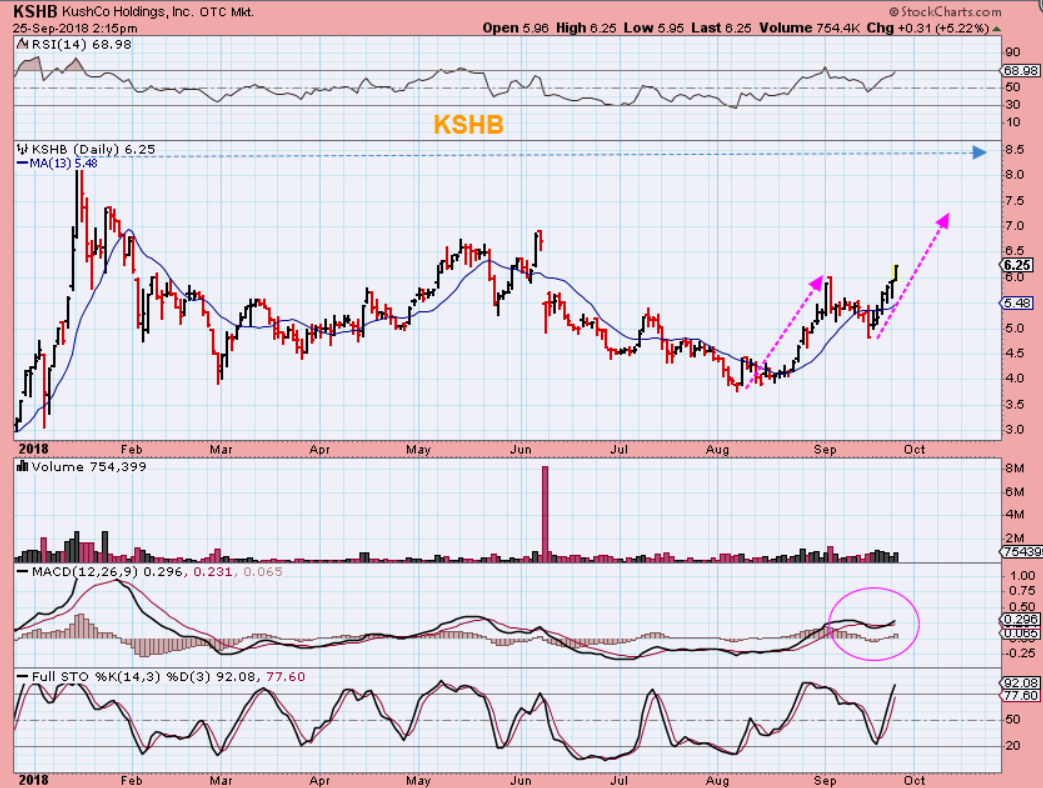Click the High 6.25 quote value

[x=585, y=28]
